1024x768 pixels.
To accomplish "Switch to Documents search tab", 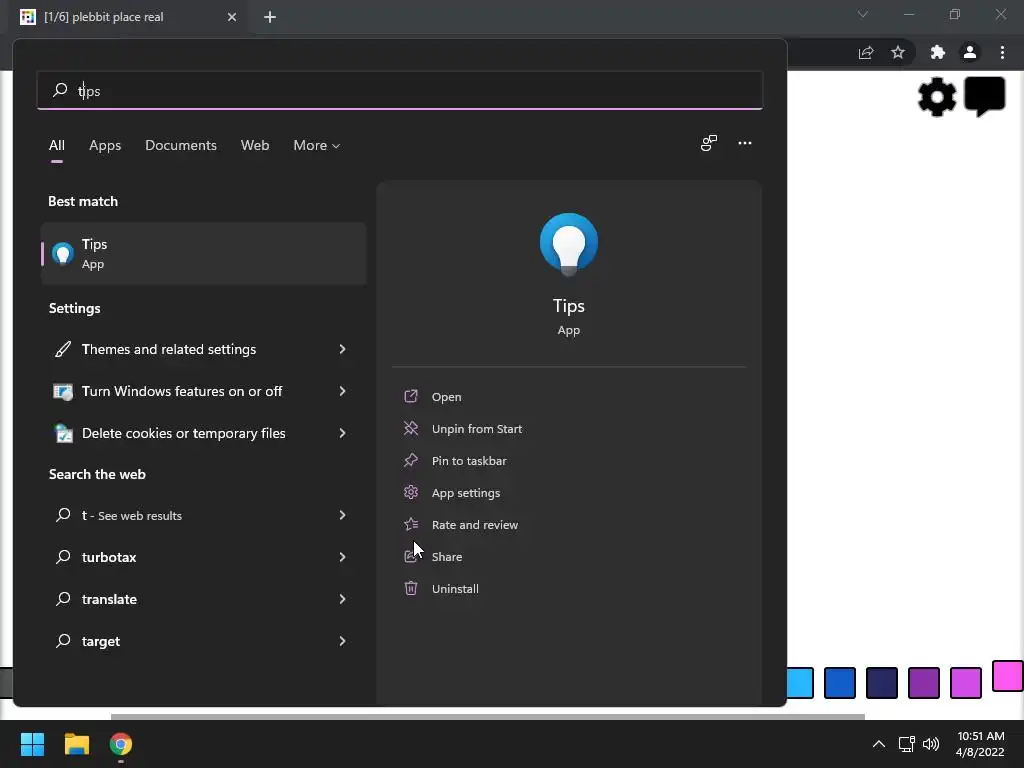I will 181,145.
